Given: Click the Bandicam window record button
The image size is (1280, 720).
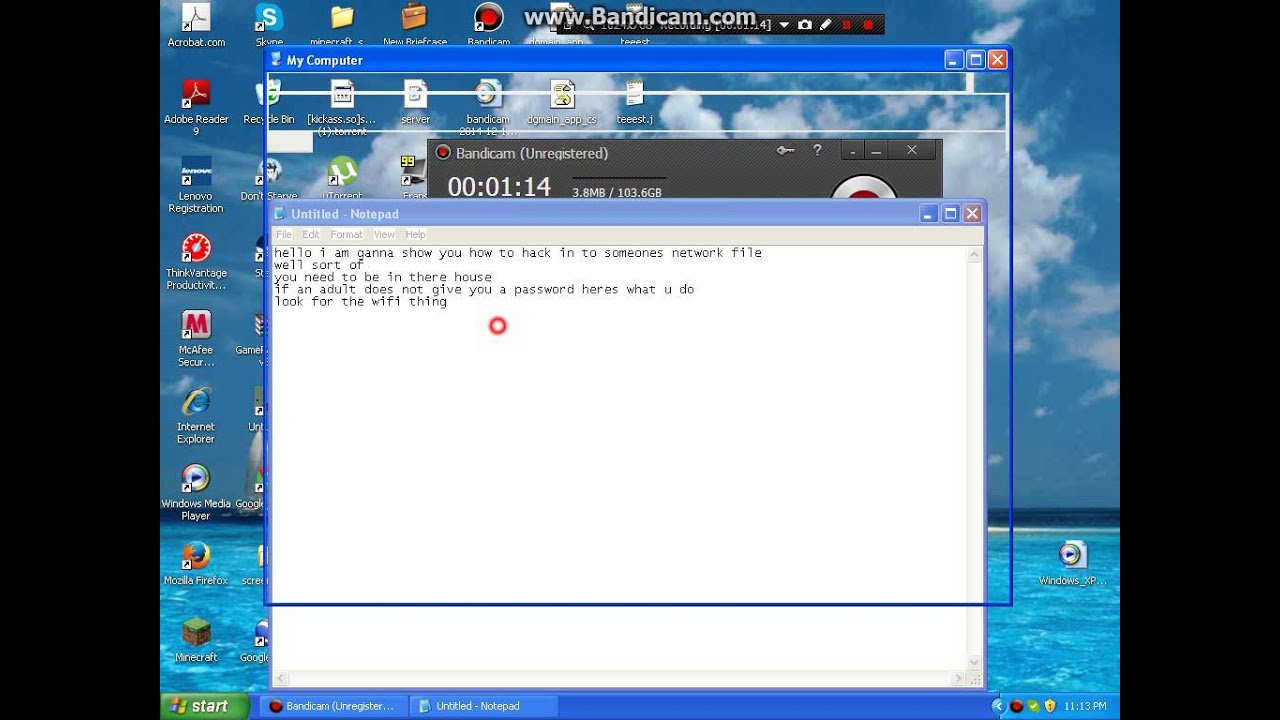Looking at the screenshot, I should [x=864, y=188].
